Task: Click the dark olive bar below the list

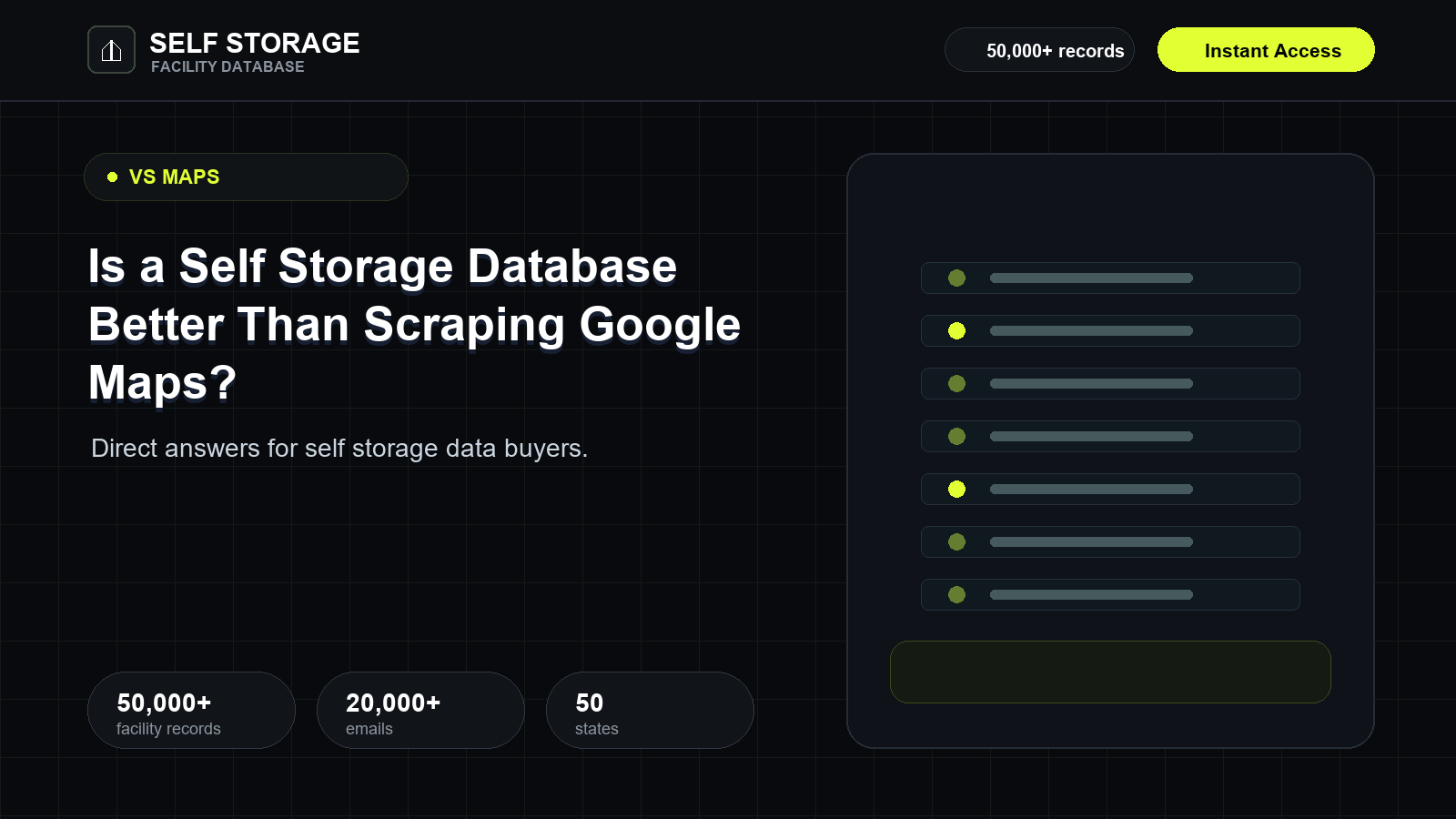Action: 1110,672
